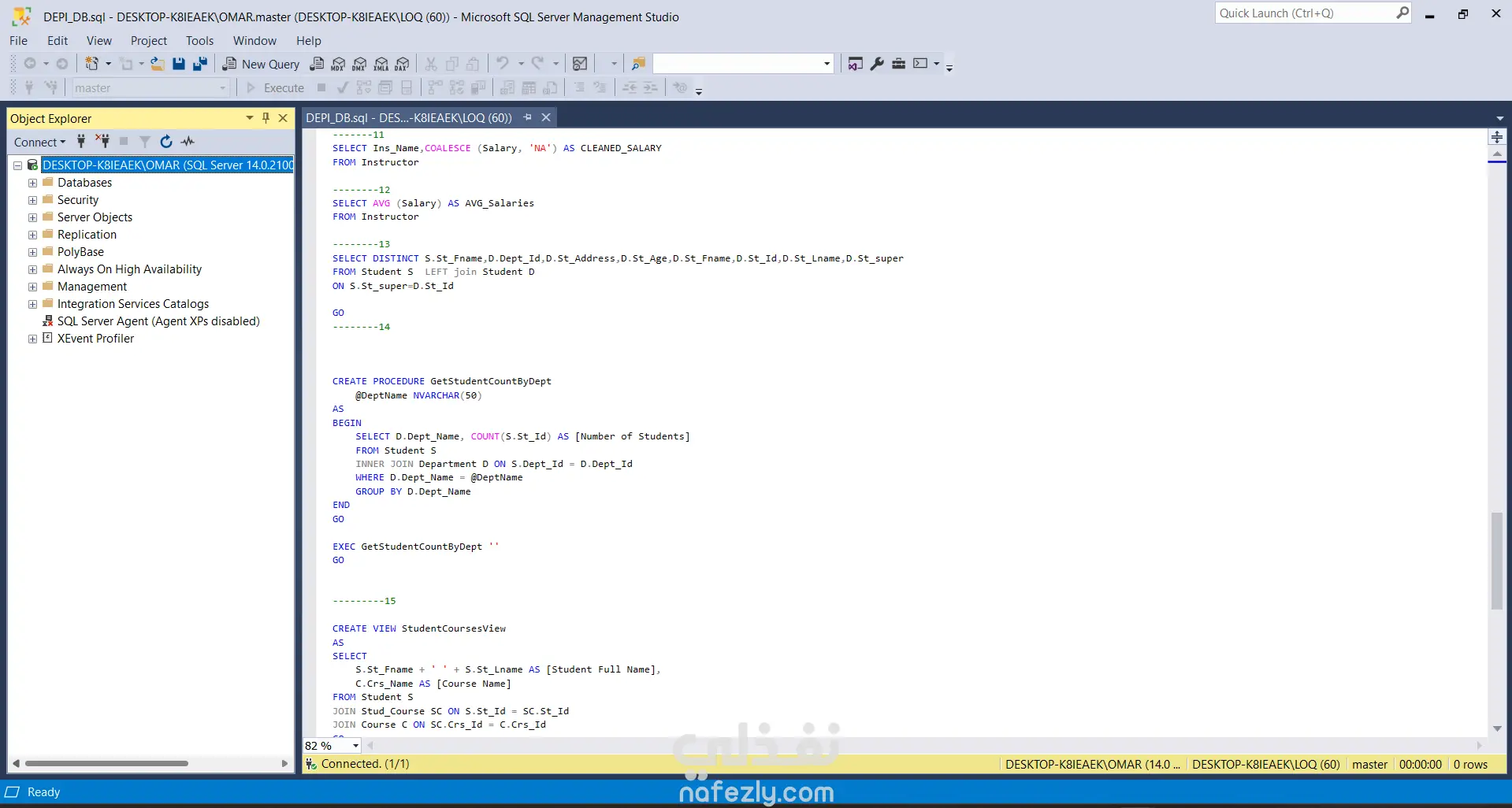Screen dimensions: 1512x808
Task: Click "CREATE PROCEDURE GetStudentCountByDept" line in editor
Action: pyautogui.click(x=442, y=381)
